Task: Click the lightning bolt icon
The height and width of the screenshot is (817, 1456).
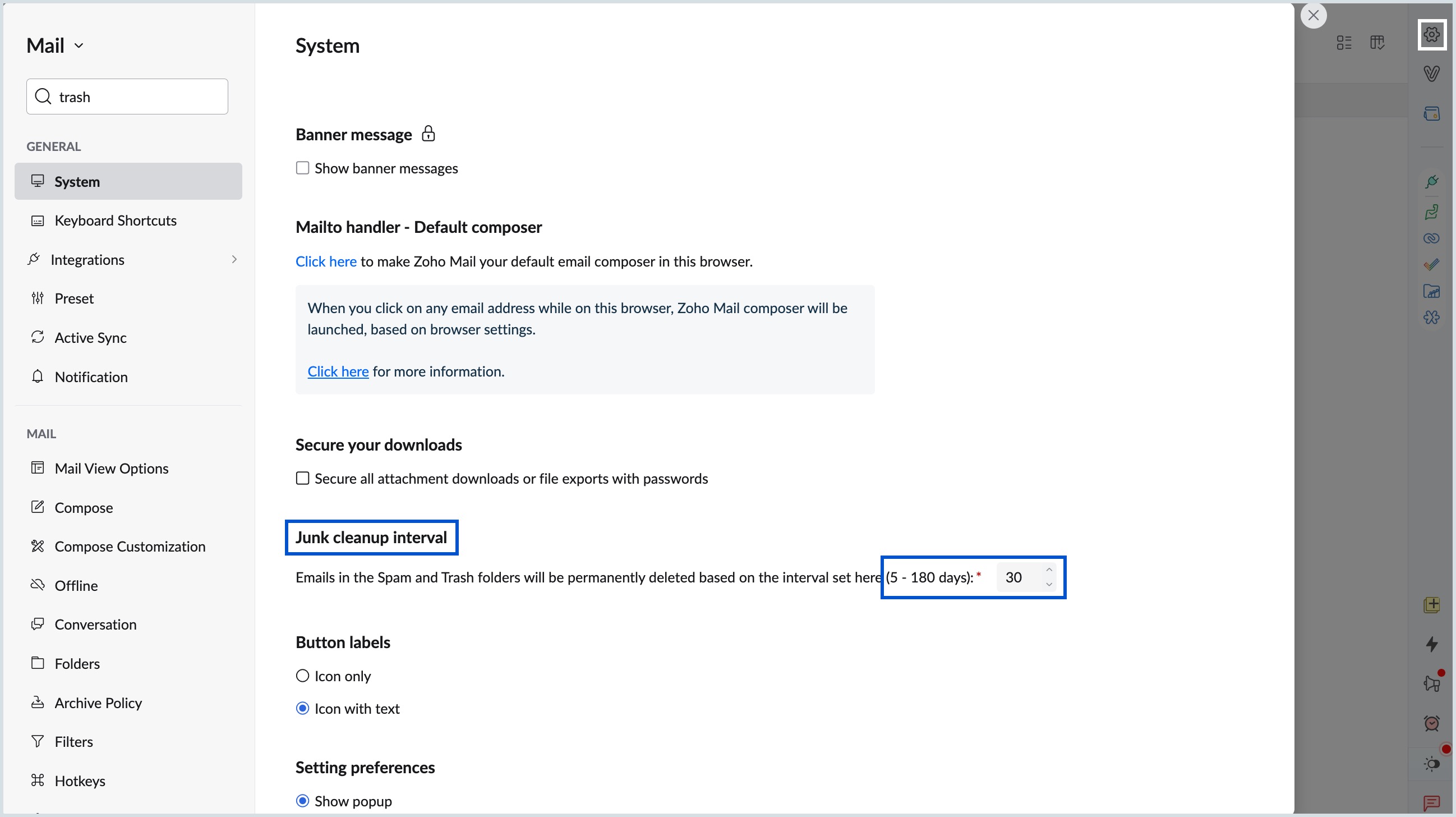Action: pyautogui.click(x=1431, y=644)
